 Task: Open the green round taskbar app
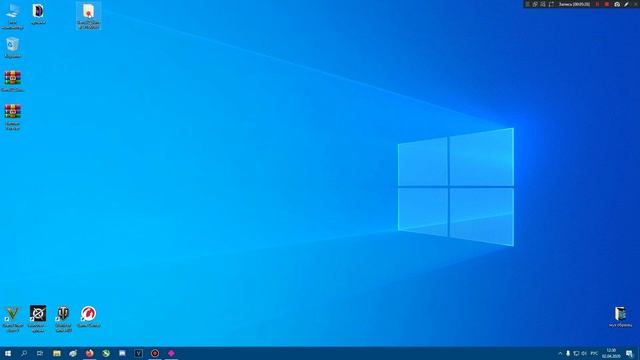coord(106,353)
